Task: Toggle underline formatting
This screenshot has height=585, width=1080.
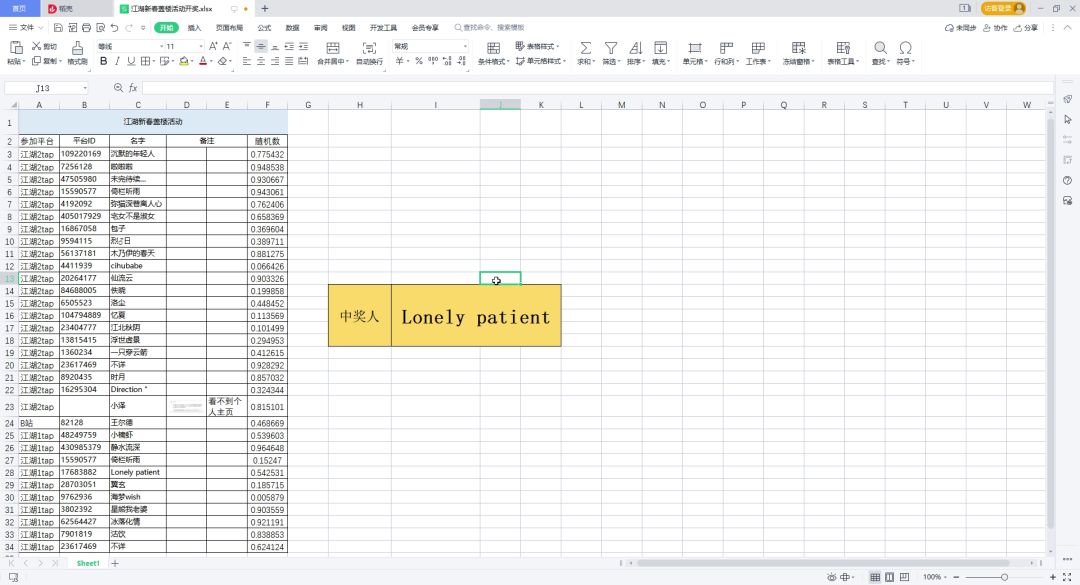Action: pyautogui.click(x=131, y=62)
